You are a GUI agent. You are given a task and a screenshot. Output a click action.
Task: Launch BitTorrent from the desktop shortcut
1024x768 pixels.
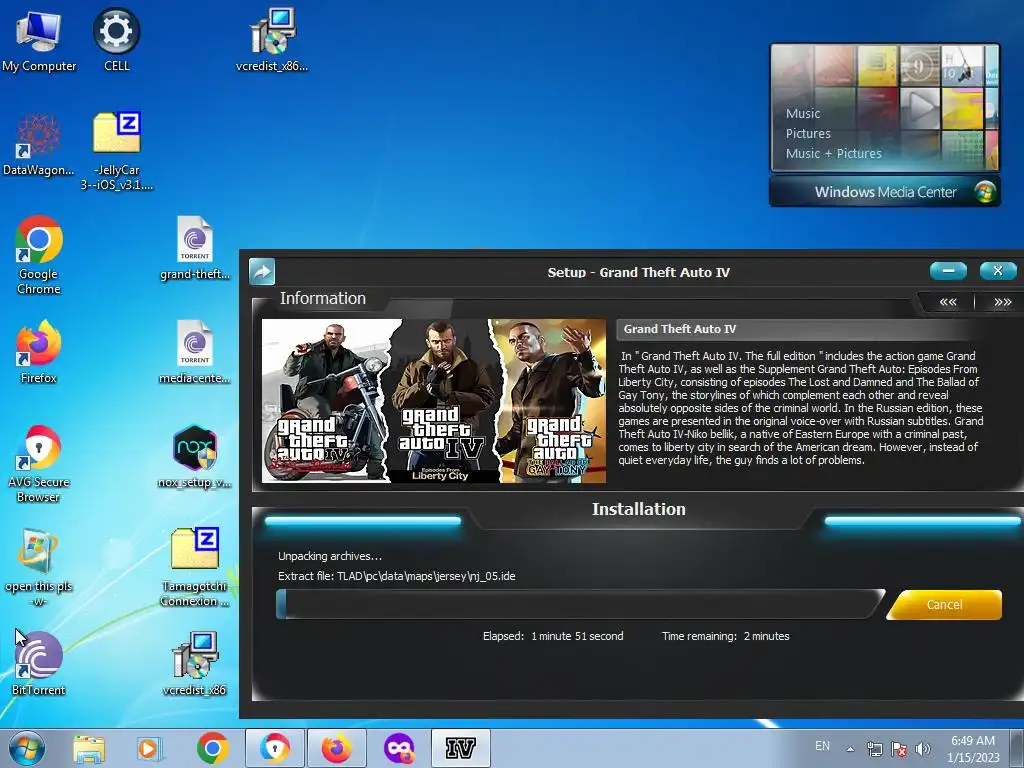(39, 665)
